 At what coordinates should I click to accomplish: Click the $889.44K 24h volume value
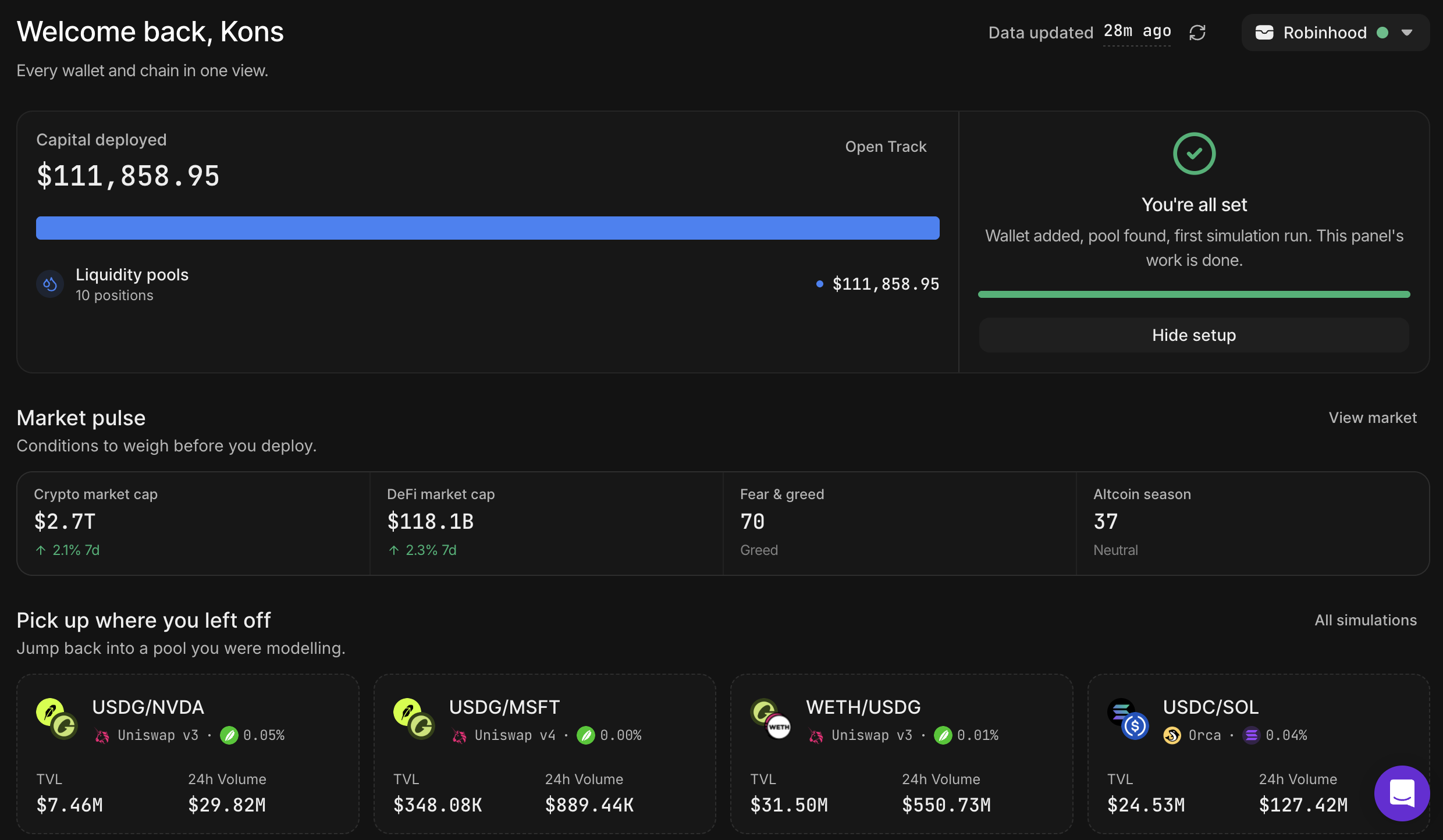pos(589,805)
